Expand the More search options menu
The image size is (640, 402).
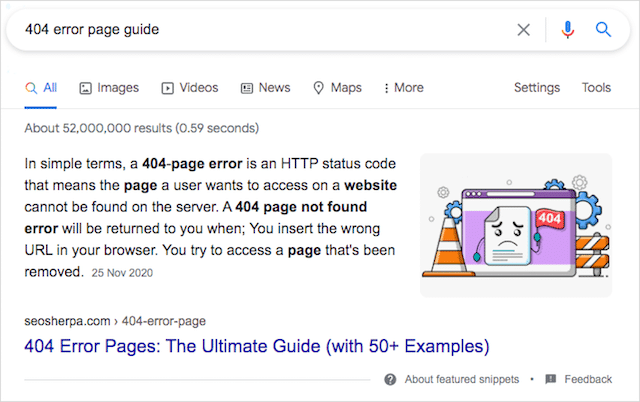[404, 88]
